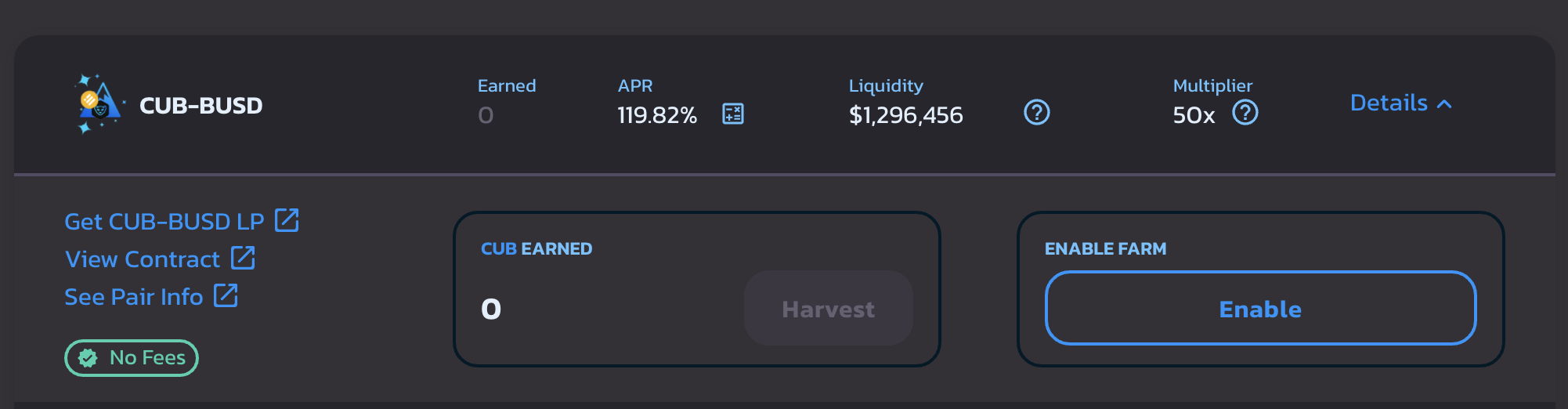The width and height of the screenshot is (1568, 409).
Task: Open the See Pair Info link
Action: (x=134, y=297)
